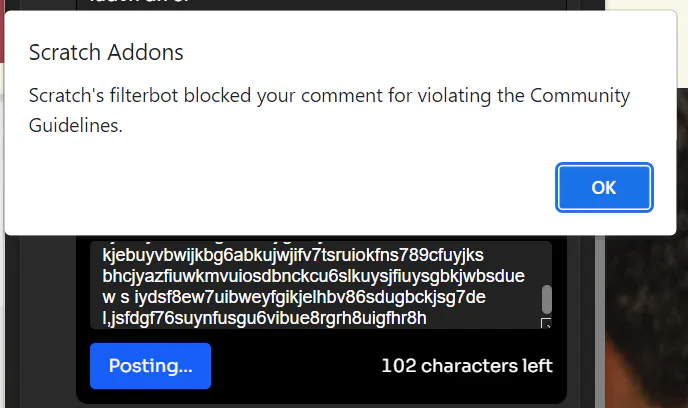Click the cut-off text field above the dialog
This screenshot has width=688, height=408.
point(321,5)
